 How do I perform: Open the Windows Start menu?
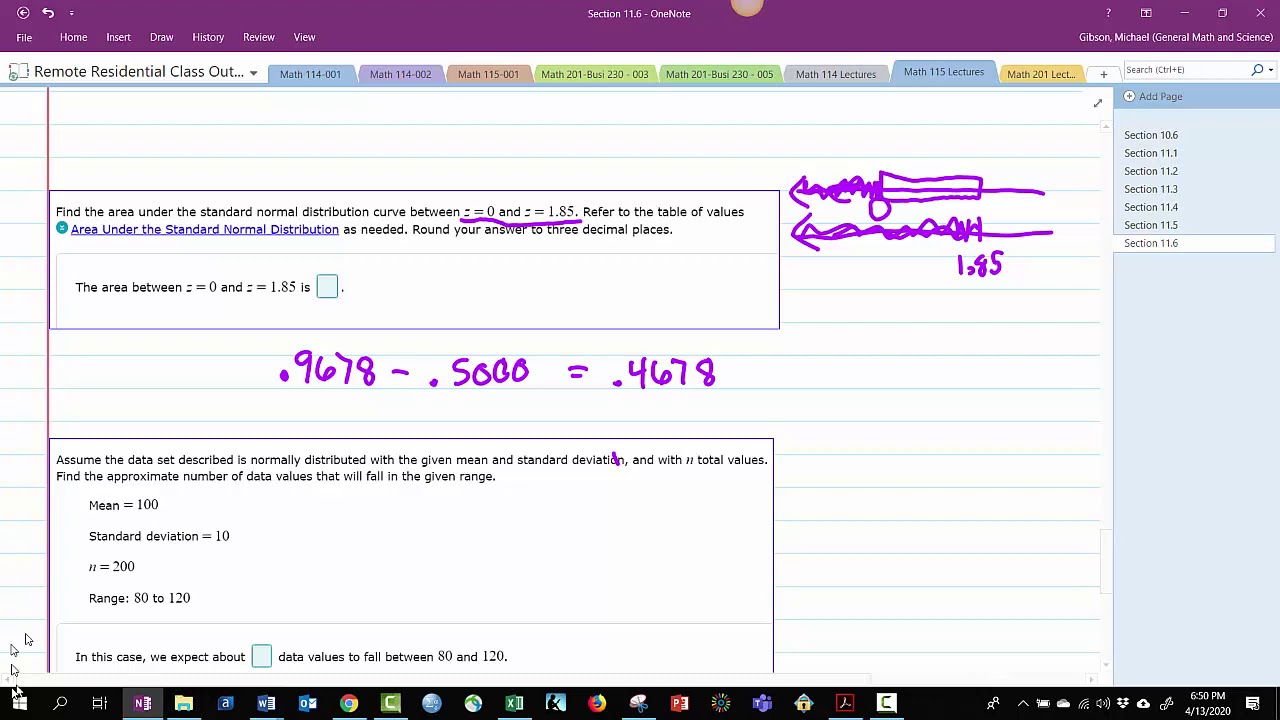click(19, 703)
